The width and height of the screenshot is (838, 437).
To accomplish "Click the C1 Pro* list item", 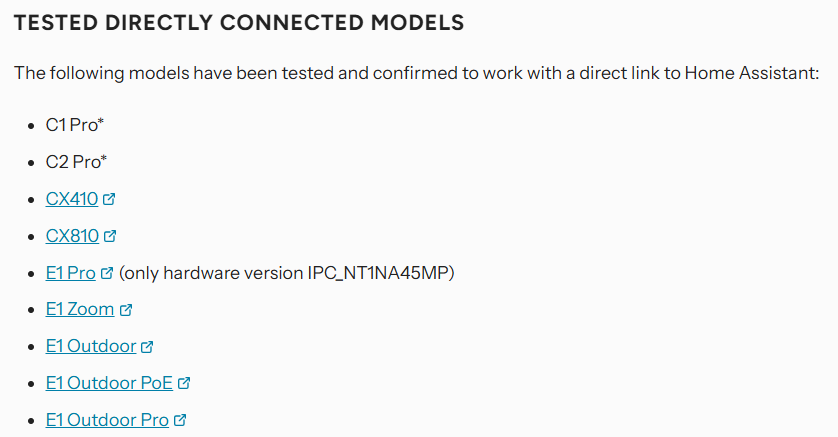I will [x=75, y=125].
